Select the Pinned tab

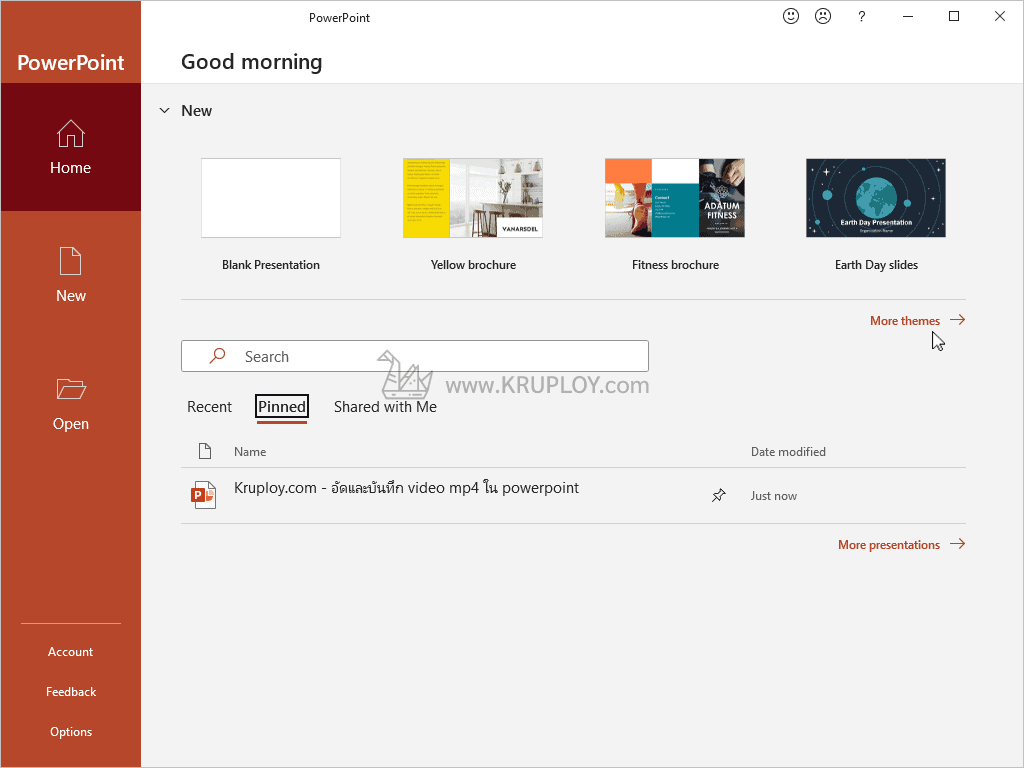coord(281,407)
